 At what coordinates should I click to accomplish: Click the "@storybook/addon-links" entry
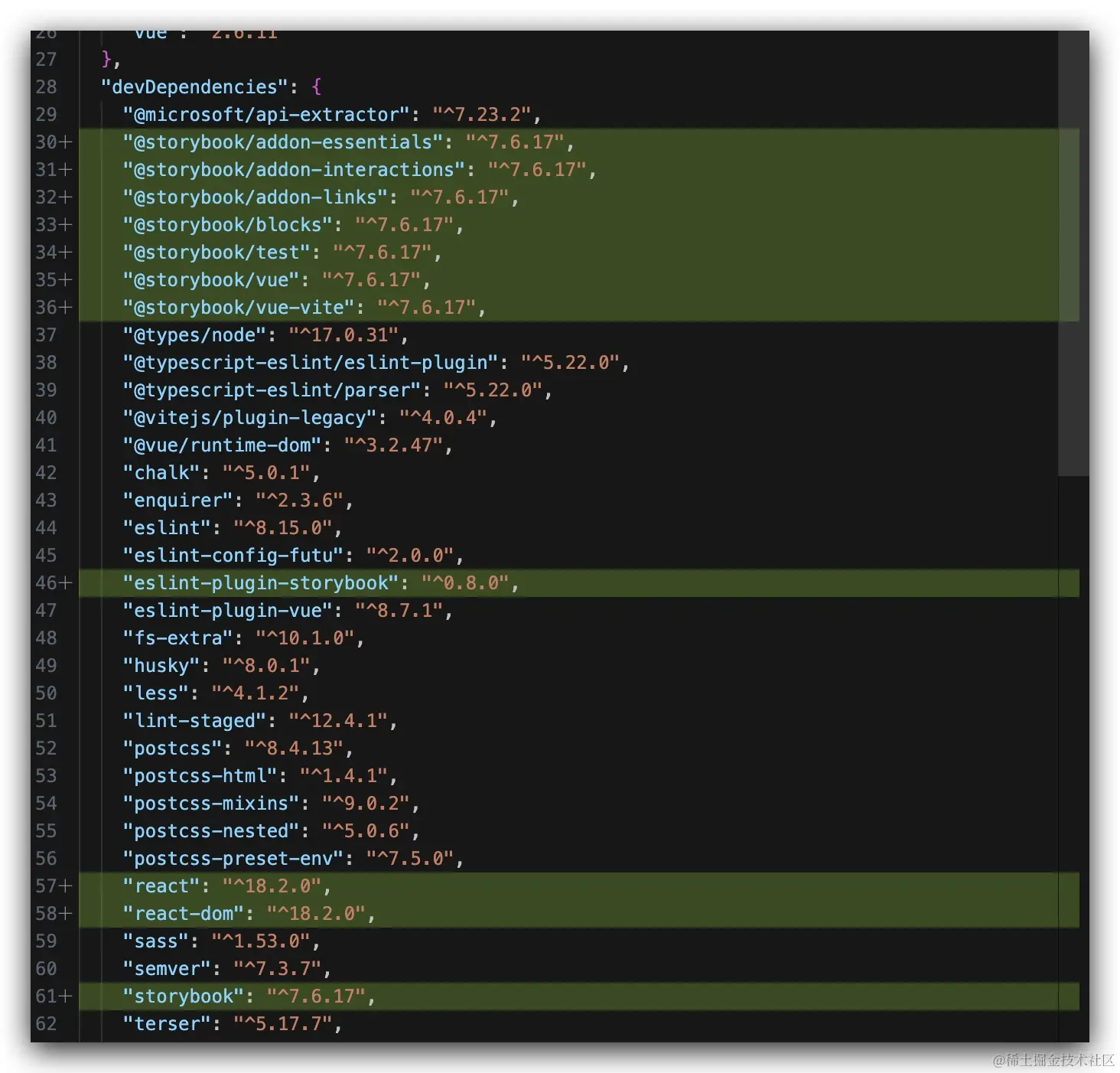[x=321, y=197]
